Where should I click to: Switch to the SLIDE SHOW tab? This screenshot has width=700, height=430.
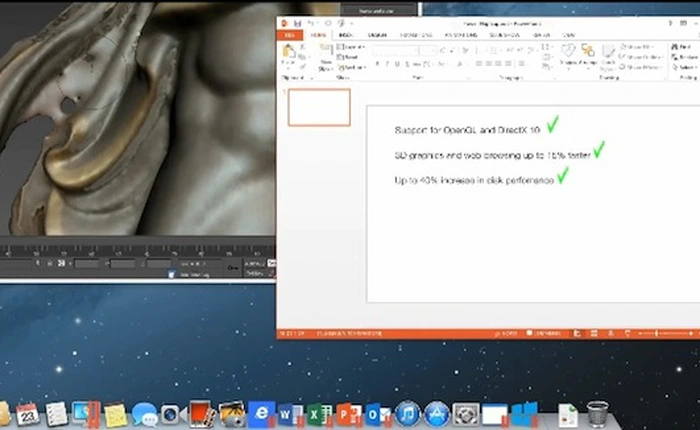pos(504,35)
